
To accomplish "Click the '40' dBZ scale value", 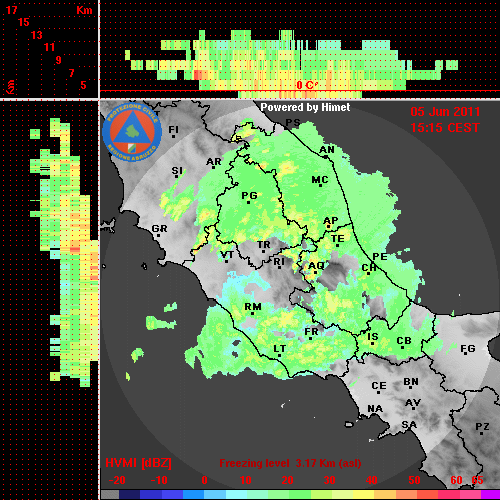I will (x=372, y=480).
